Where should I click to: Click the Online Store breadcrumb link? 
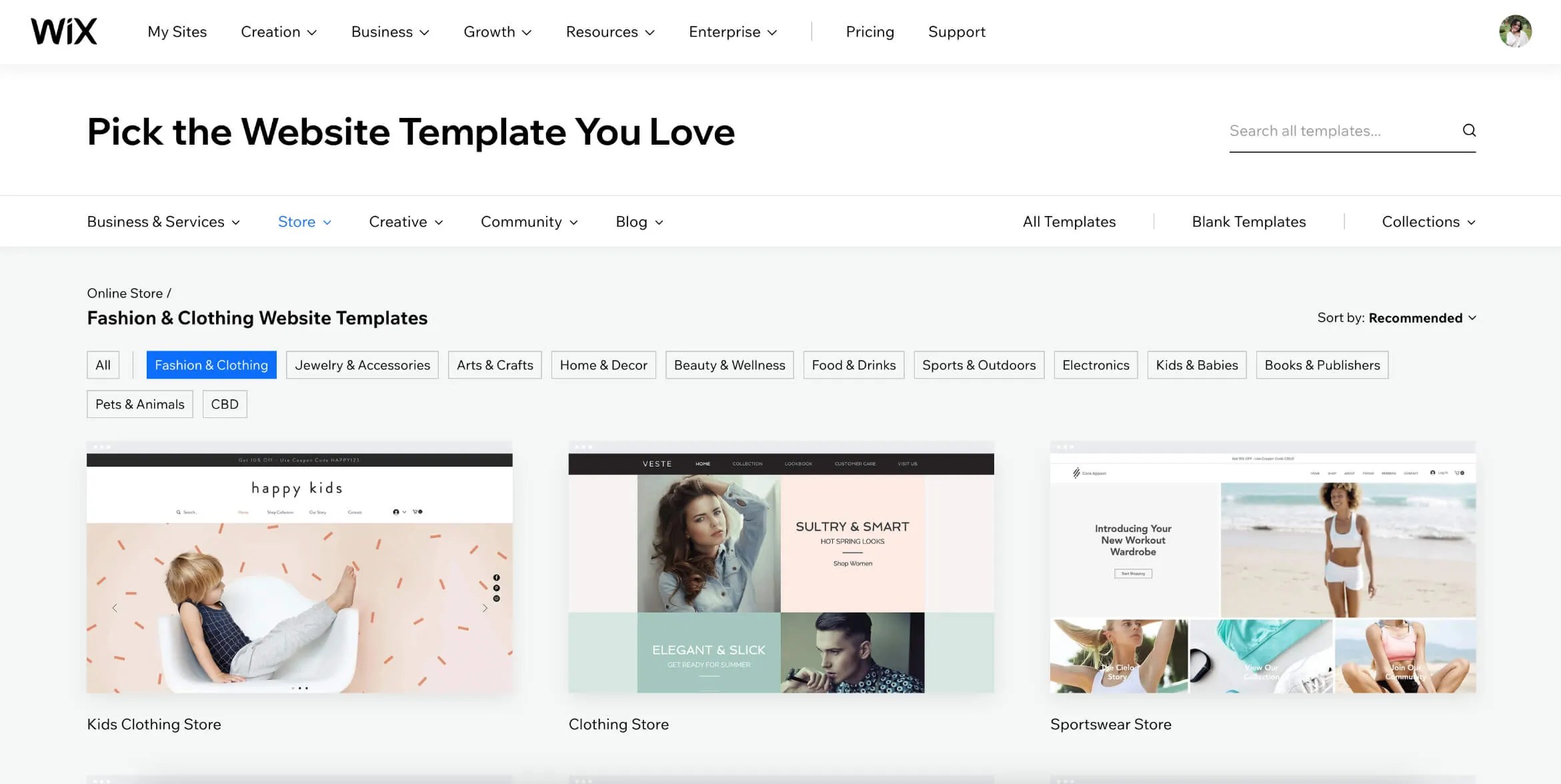tap(125, 293)
